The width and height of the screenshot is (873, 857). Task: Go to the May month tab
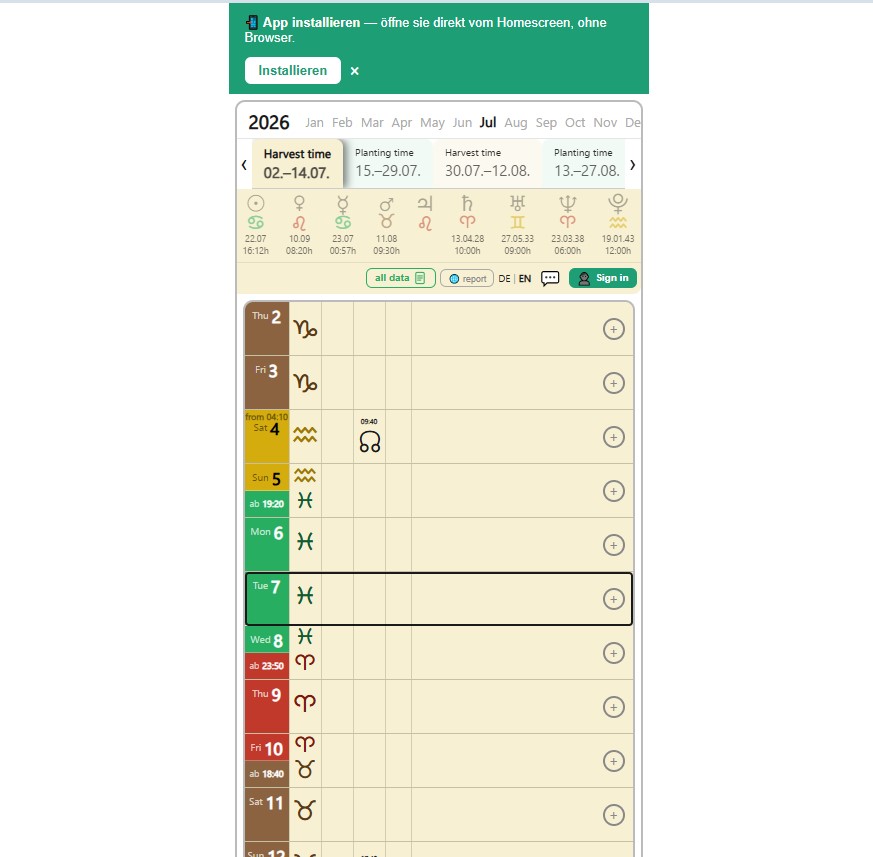click(432, 123)
